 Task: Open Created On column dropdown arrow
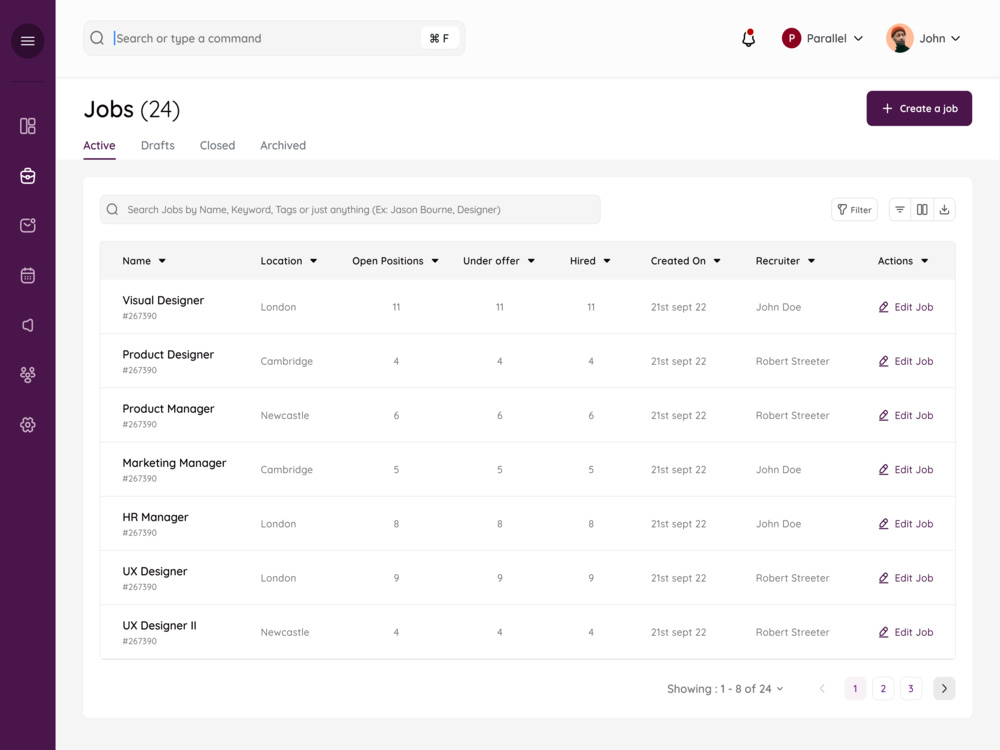(x=717, y=261)
